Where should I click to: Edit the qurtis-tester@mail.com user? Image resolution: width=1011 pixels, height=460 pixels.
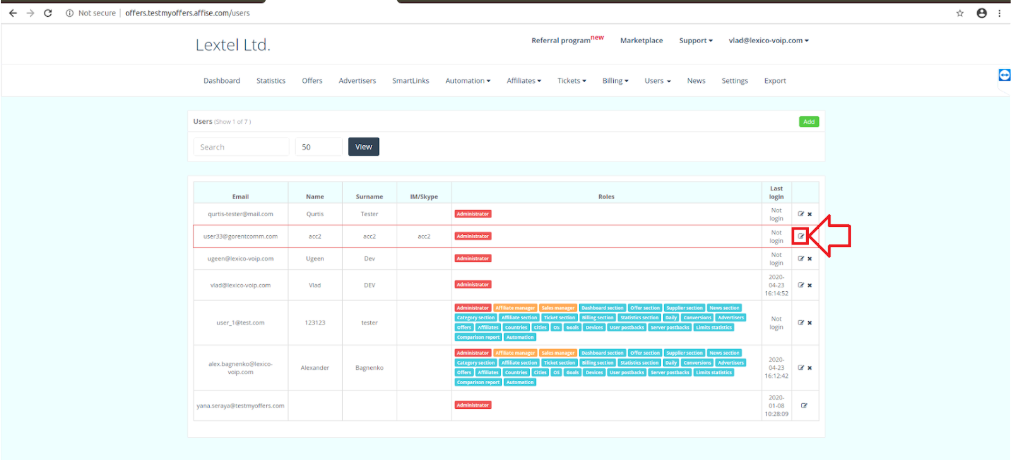coord(801,214)
